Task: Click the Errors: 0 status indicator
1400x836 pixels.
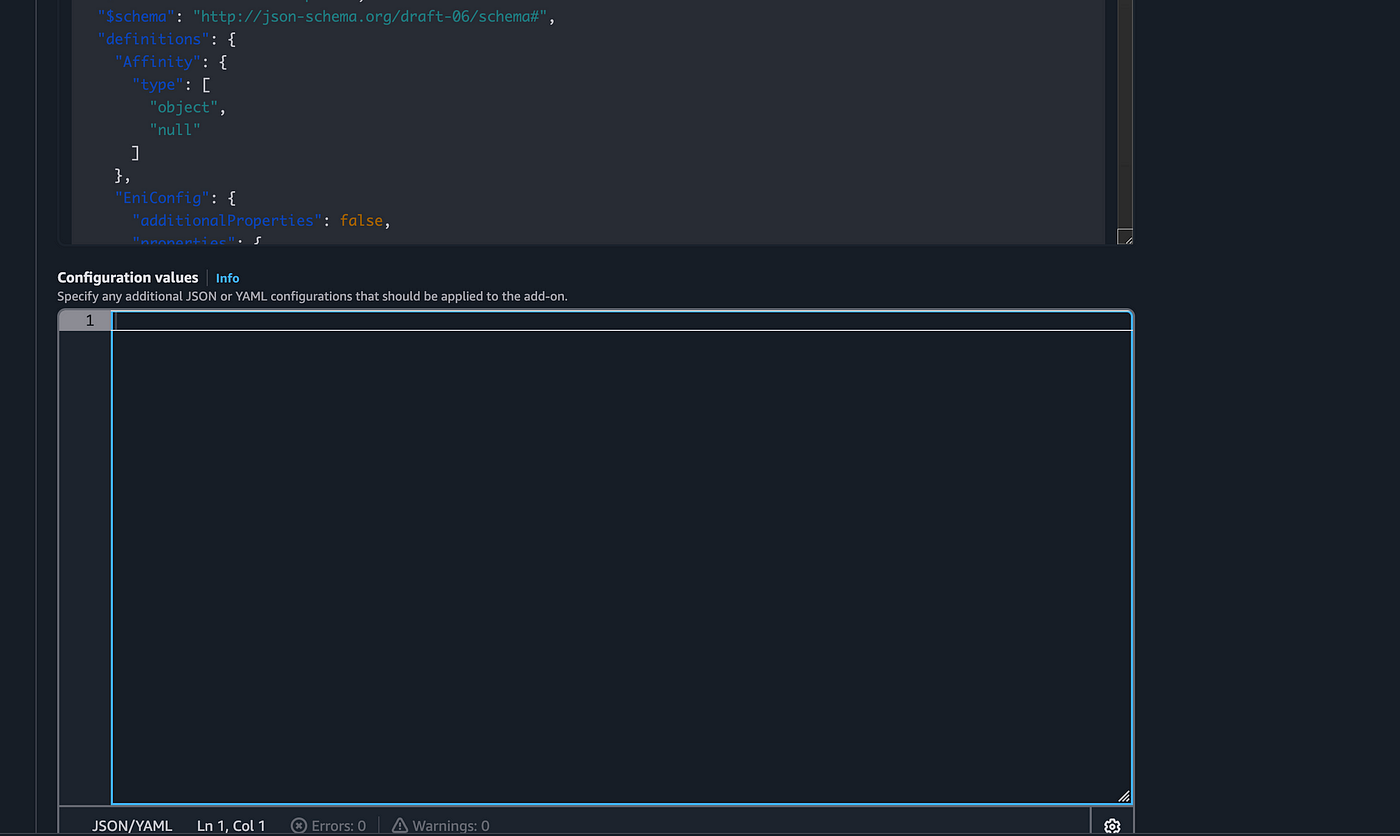Action: [328, 826]
